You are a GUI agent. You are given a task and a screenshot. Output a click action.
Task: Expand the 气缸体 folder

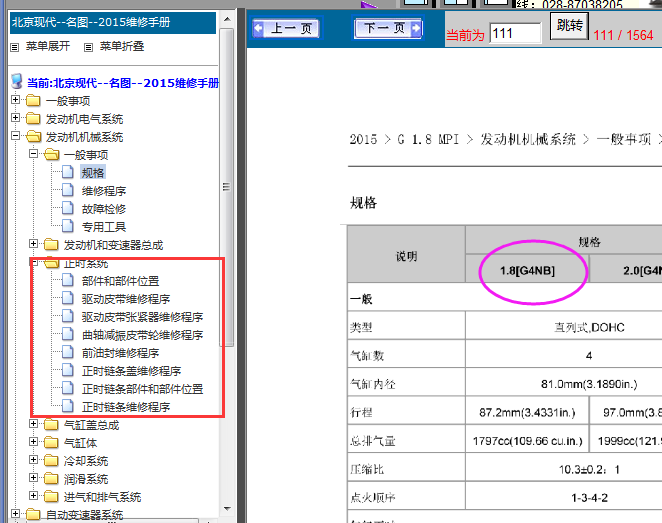(x=34, y=442)
